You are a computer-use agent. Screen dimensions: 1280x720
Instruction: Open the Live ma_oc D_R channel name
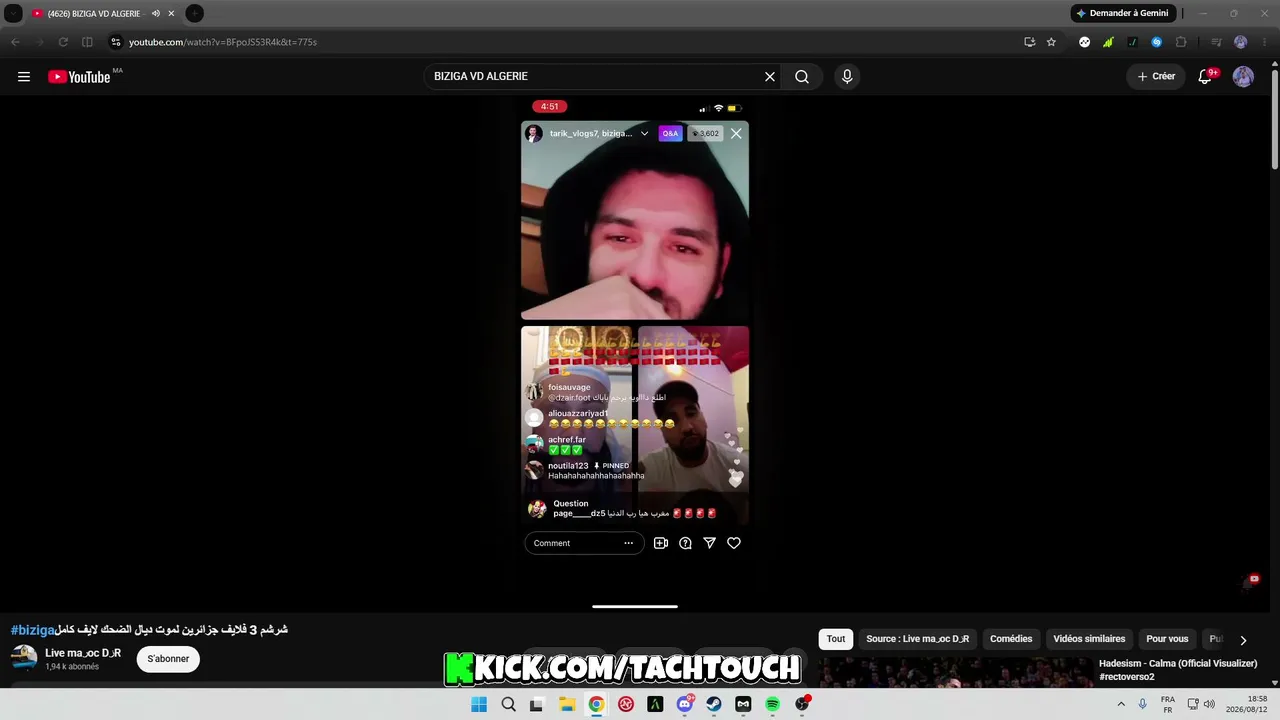[x=83, y=653]
